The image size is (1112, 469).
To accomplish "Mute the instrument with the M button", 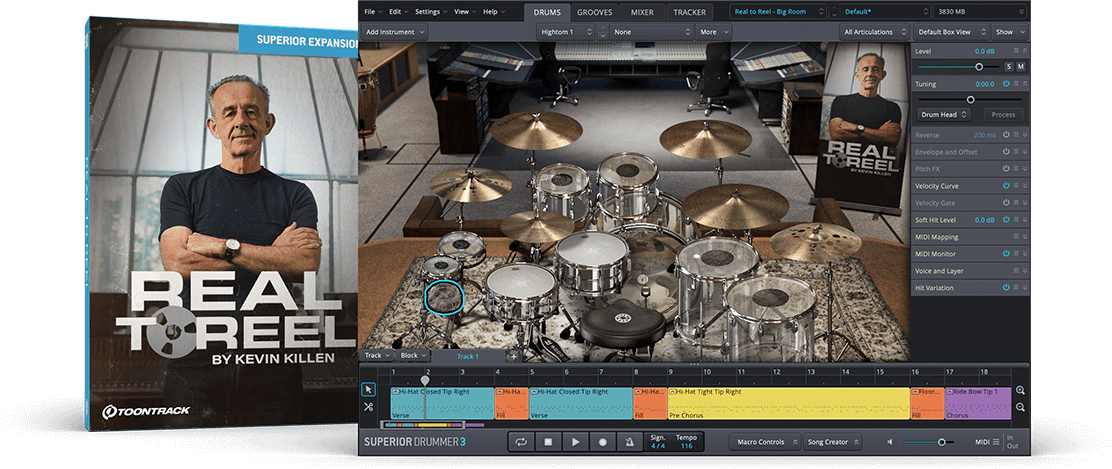I will (x=1021, y=66).
